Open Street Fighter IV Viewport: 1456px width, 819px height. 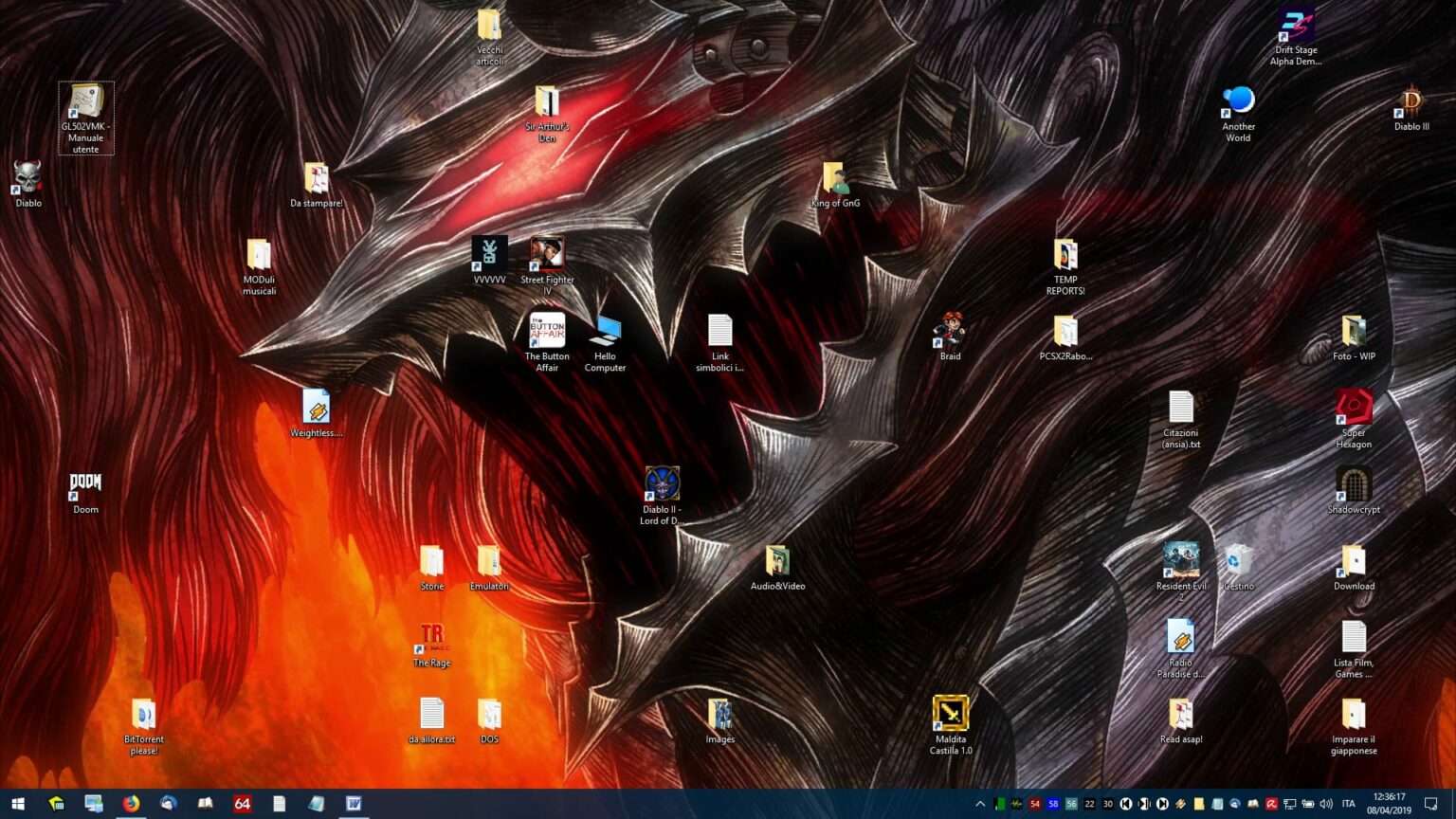(547, 252)
